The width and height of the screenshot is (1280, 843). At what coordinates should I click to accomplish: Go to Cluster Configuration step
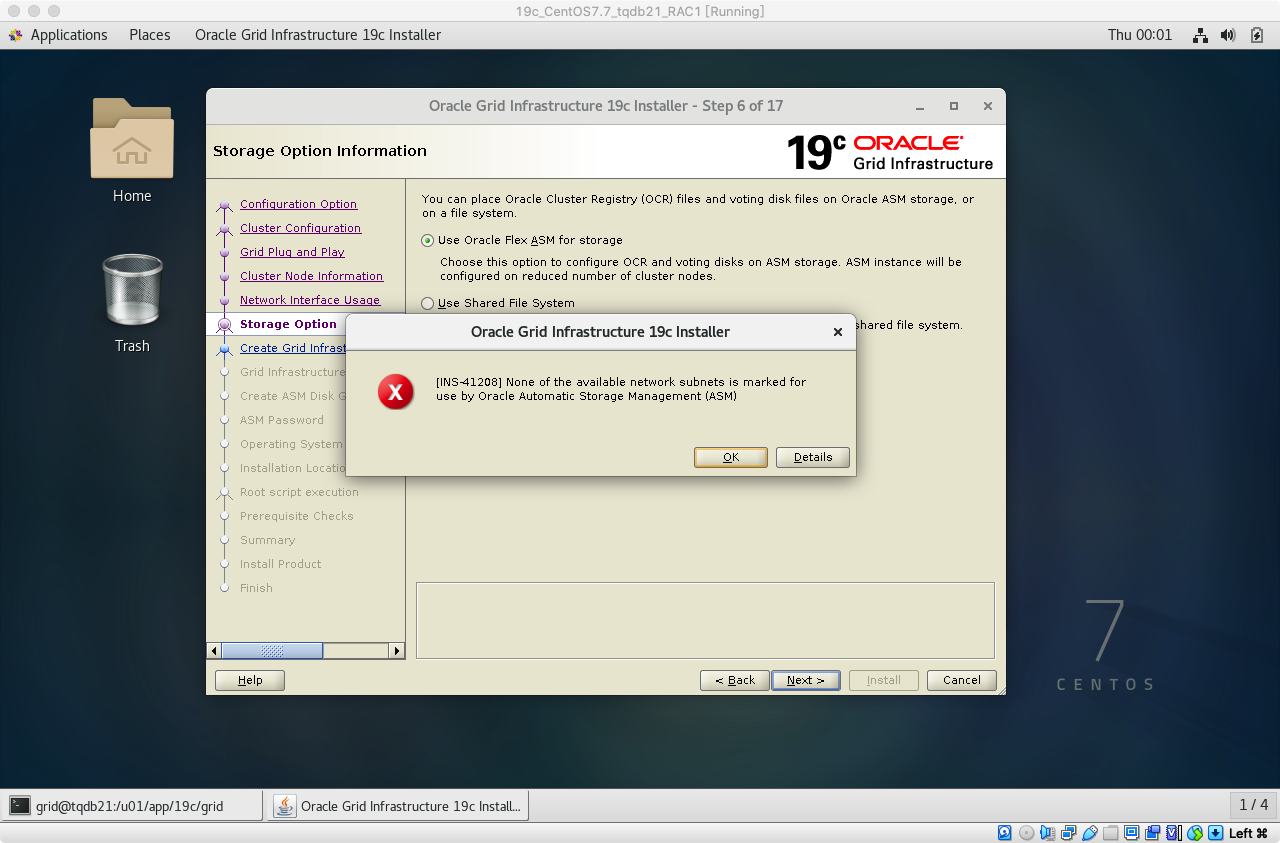tap(300, 228)
